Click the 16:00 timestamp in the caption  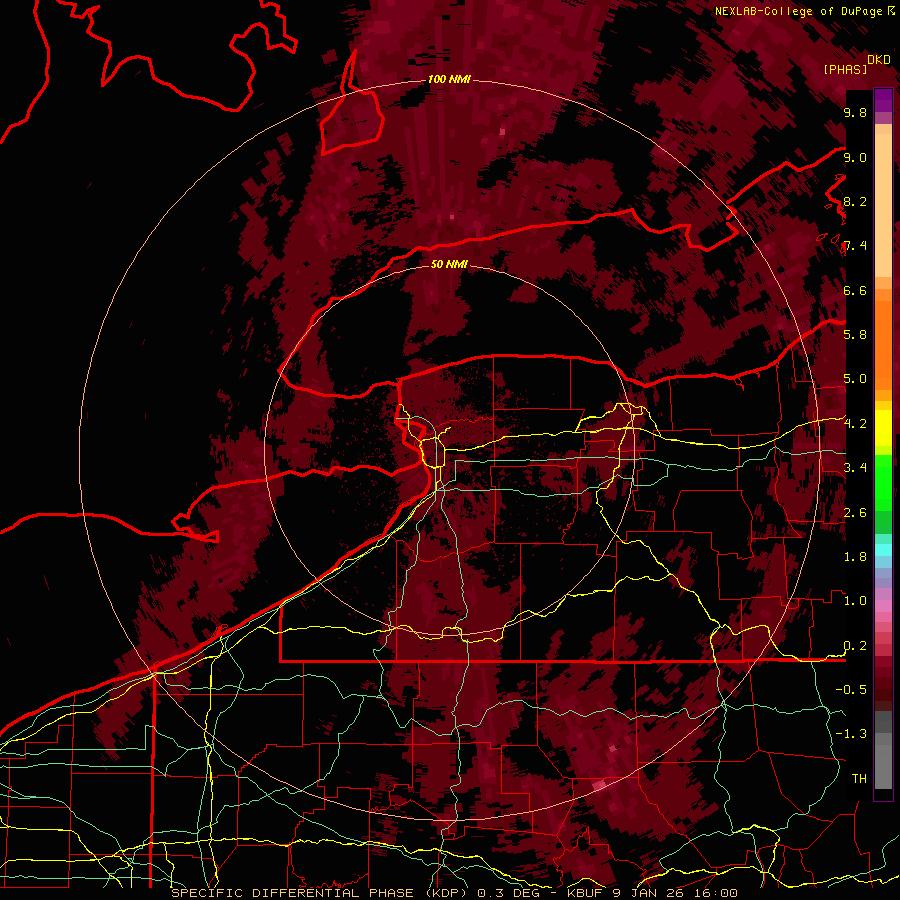716,893
